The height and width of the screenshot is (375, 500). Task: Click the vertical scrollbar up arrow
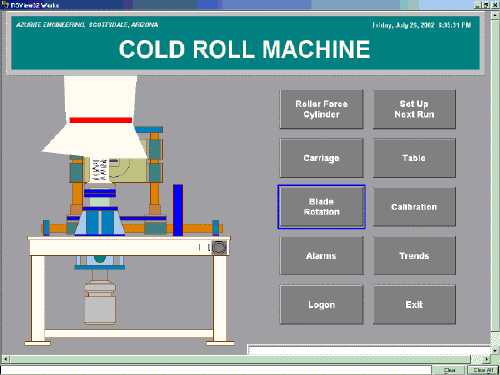click(495, 15)
